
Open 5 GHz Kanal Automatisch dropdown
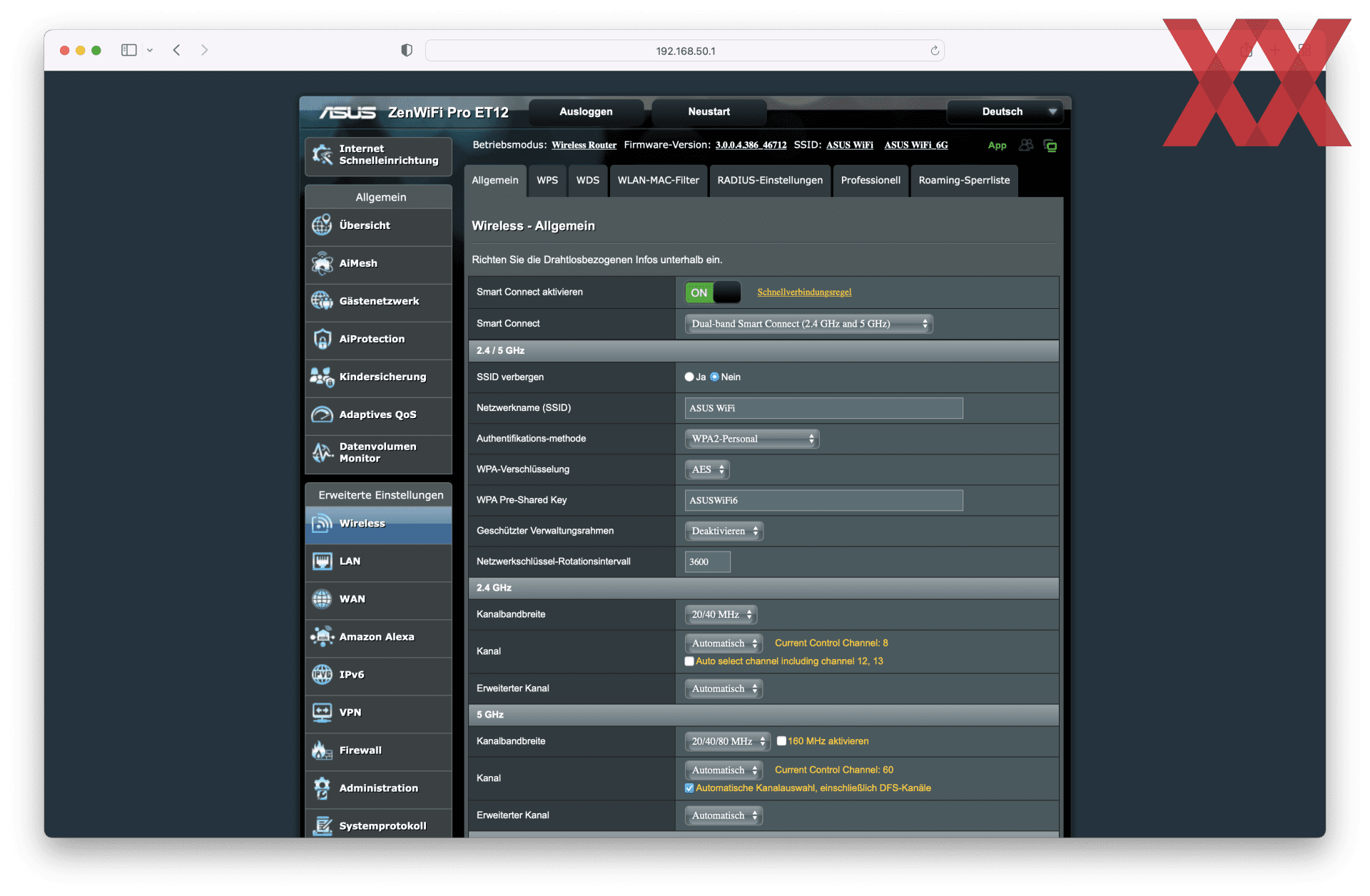coord(724,770)
